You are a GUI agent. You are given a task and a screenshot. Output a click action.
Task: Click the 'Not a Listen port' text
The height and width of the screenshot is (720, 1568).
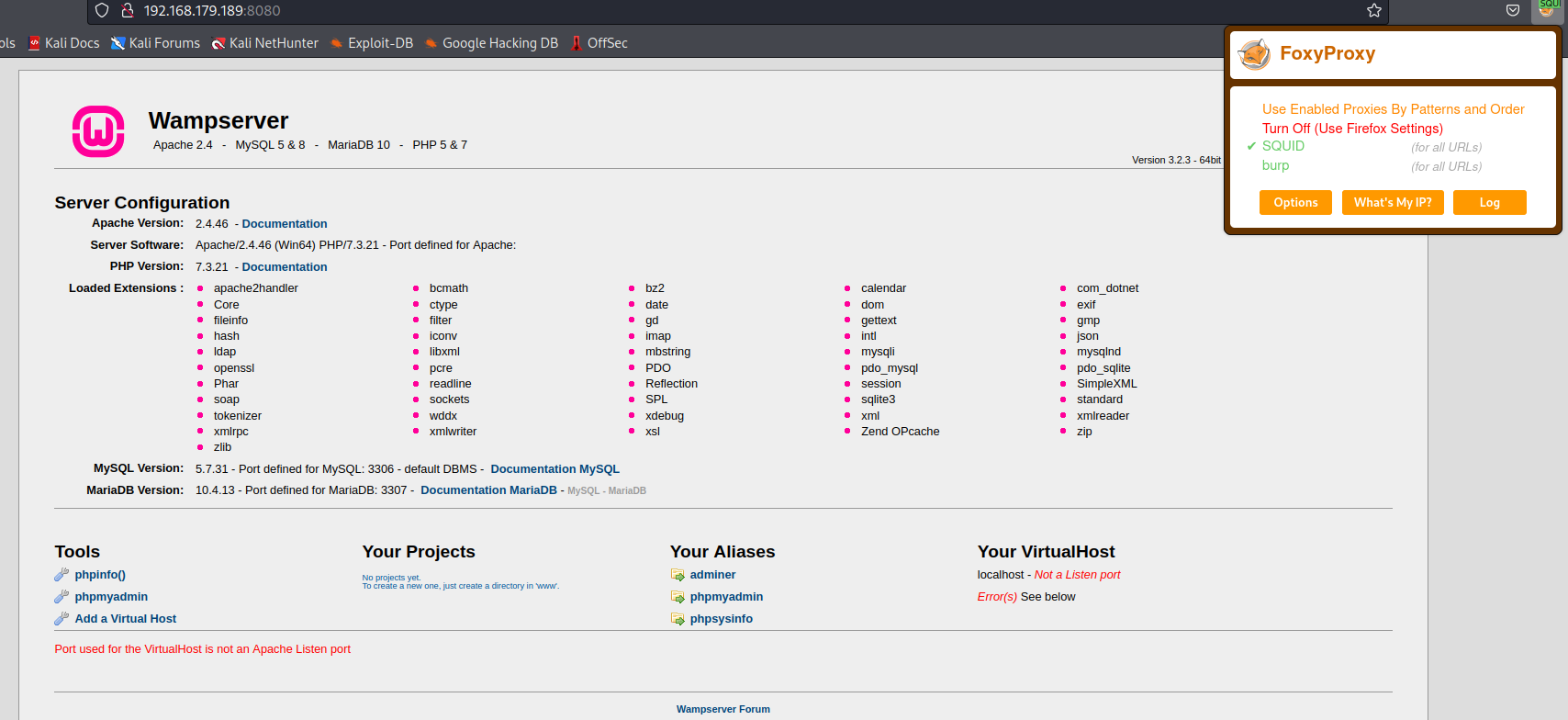point(1077,575)
